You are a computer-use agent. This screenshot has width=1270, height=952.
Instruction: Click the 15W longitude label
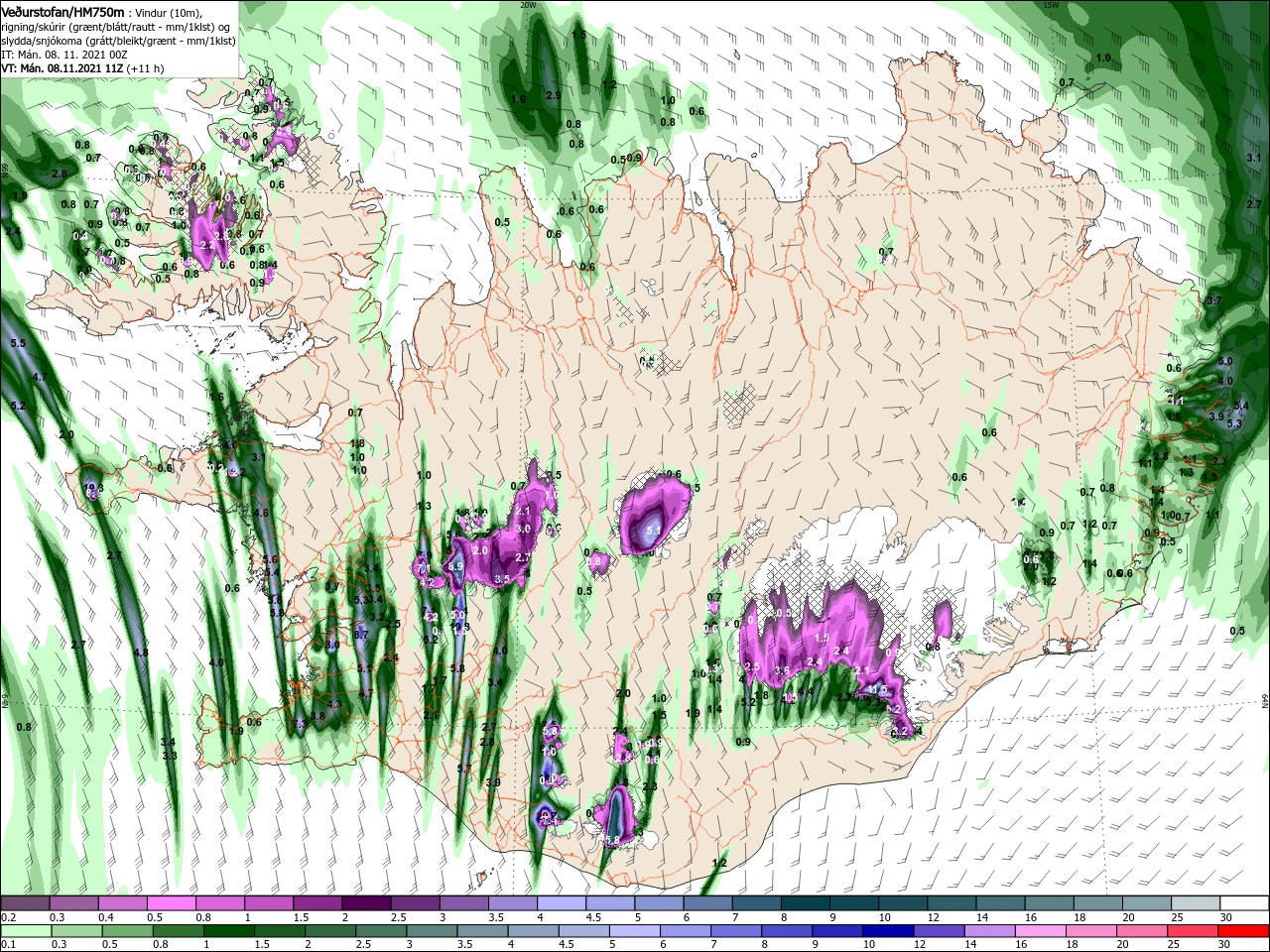[x=1051, y=5]
